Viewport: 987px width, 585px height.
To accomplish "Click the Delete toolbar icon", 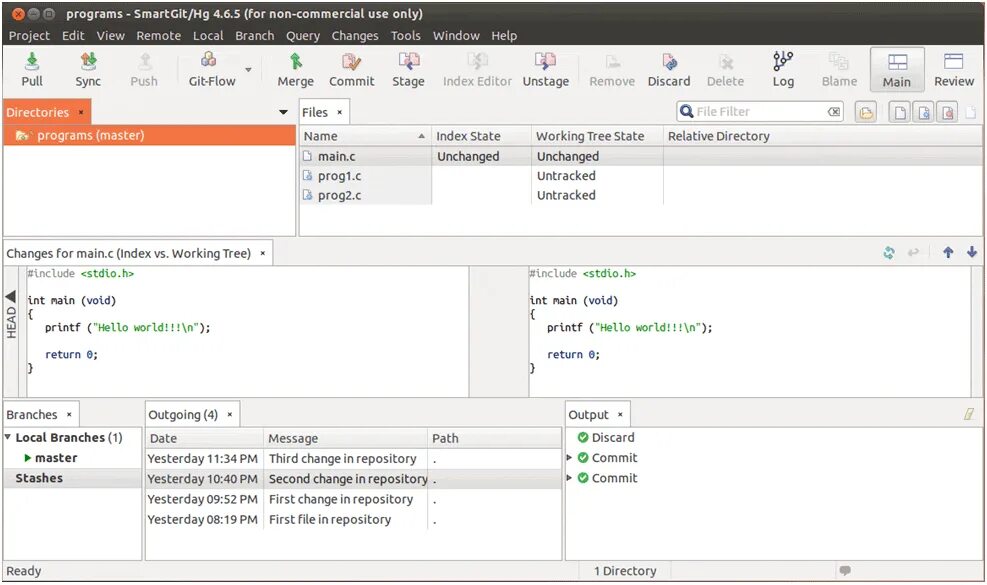I will click(725, 62).
